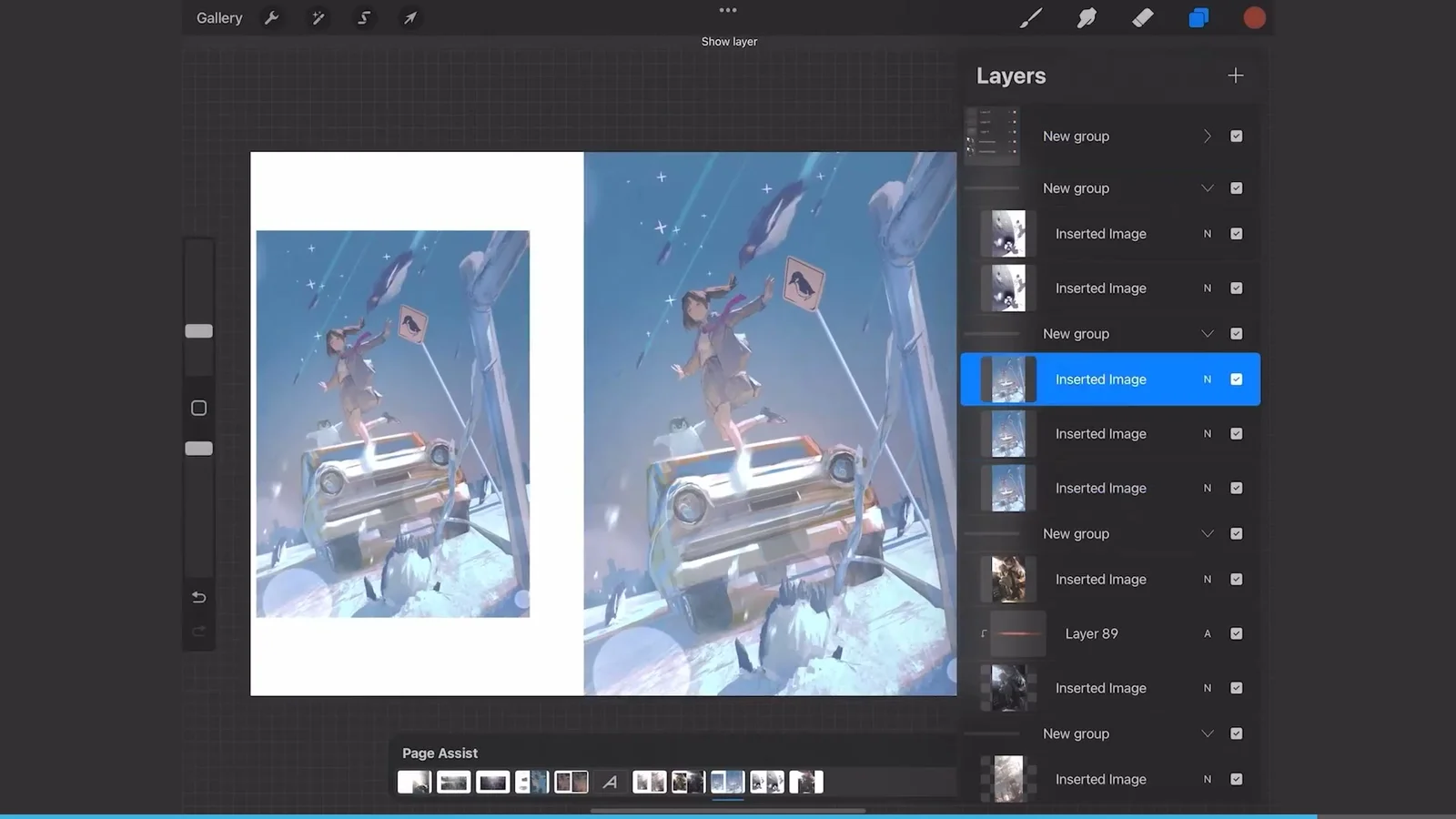Tap the undo arrow in sidebar
1456x819 pixels.
tap(199, 598)
